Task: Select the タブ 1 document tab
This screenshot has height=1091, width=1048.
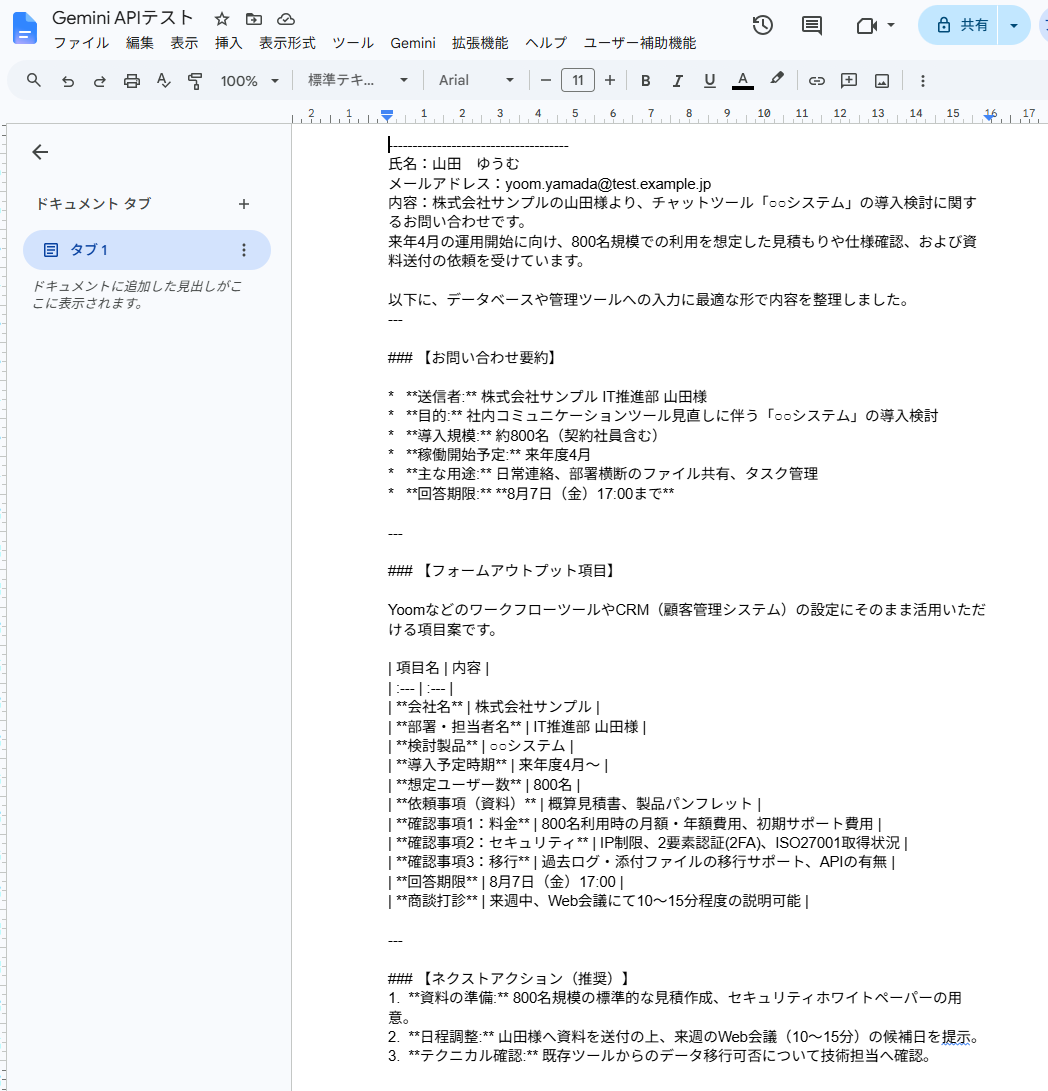Action: pyautogui.click(x=147, y=250)
